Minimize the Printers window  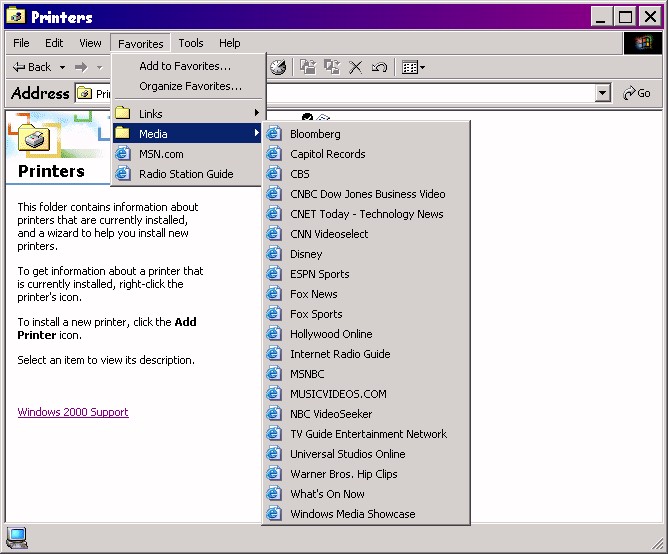pos(602,17)
